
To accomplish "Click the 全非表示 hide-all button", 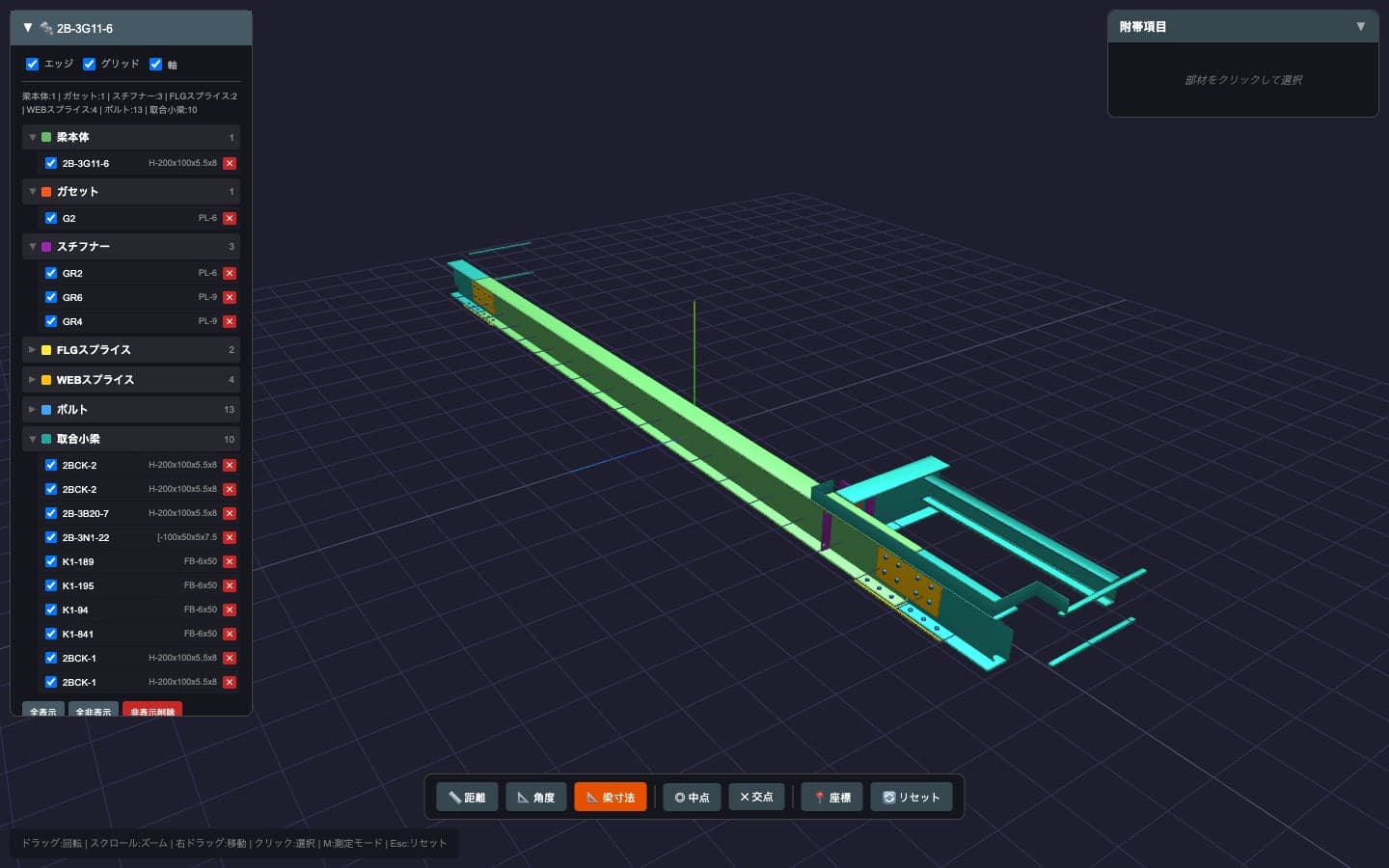I will tap(94, 711).
